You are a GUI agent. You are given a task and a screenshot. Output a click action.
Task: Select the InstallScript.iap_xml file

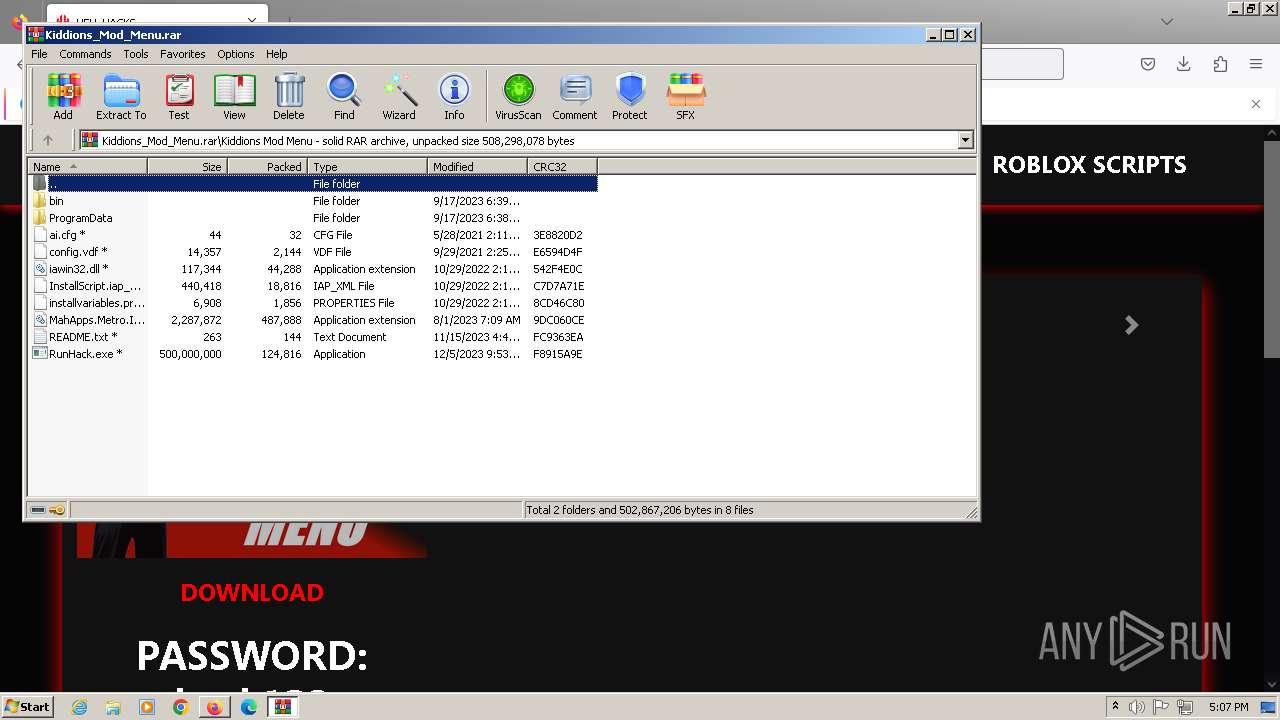click(313, 286)
